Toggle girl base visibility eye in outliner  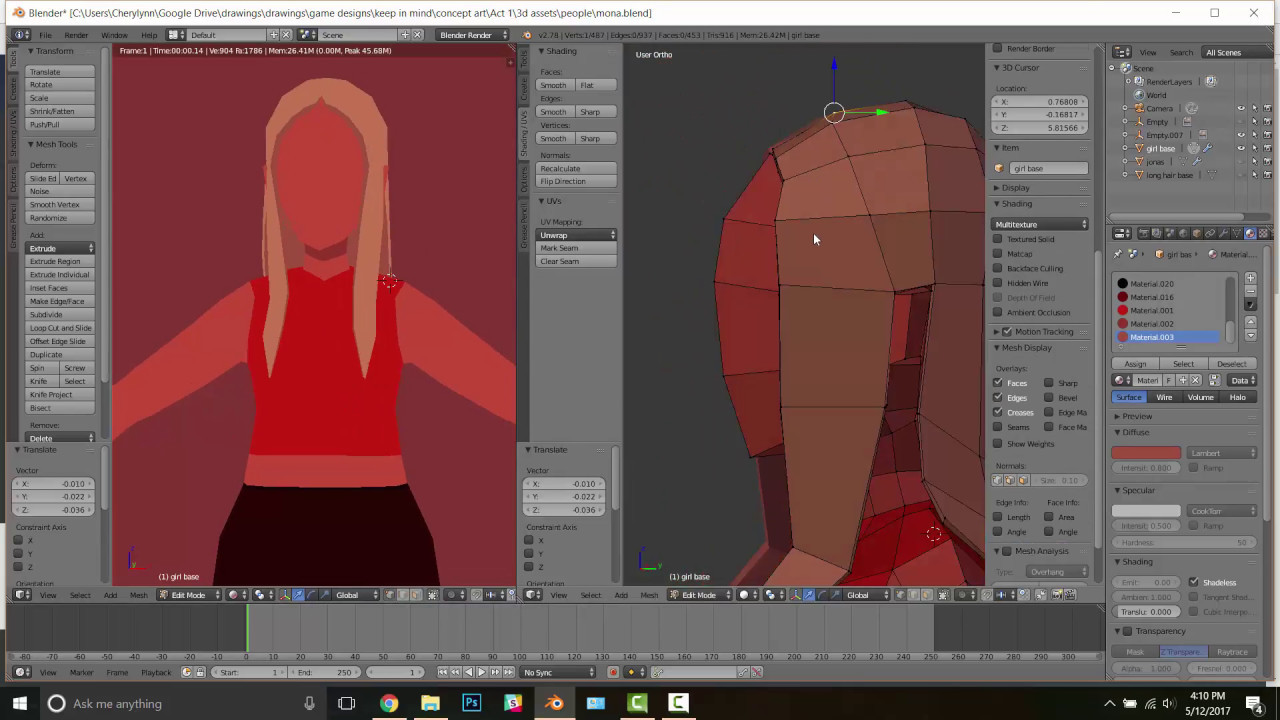[x=1241, y=148]
